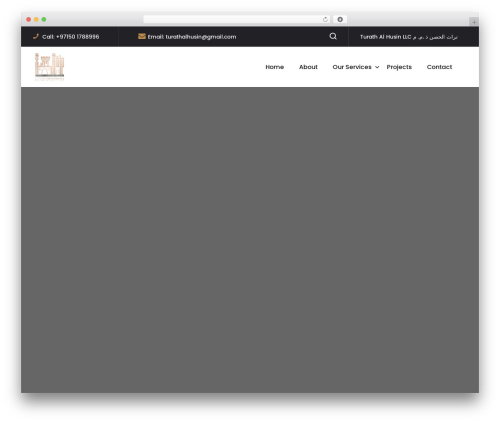Click the Turath Al Husin logo

tap(49, 67)
